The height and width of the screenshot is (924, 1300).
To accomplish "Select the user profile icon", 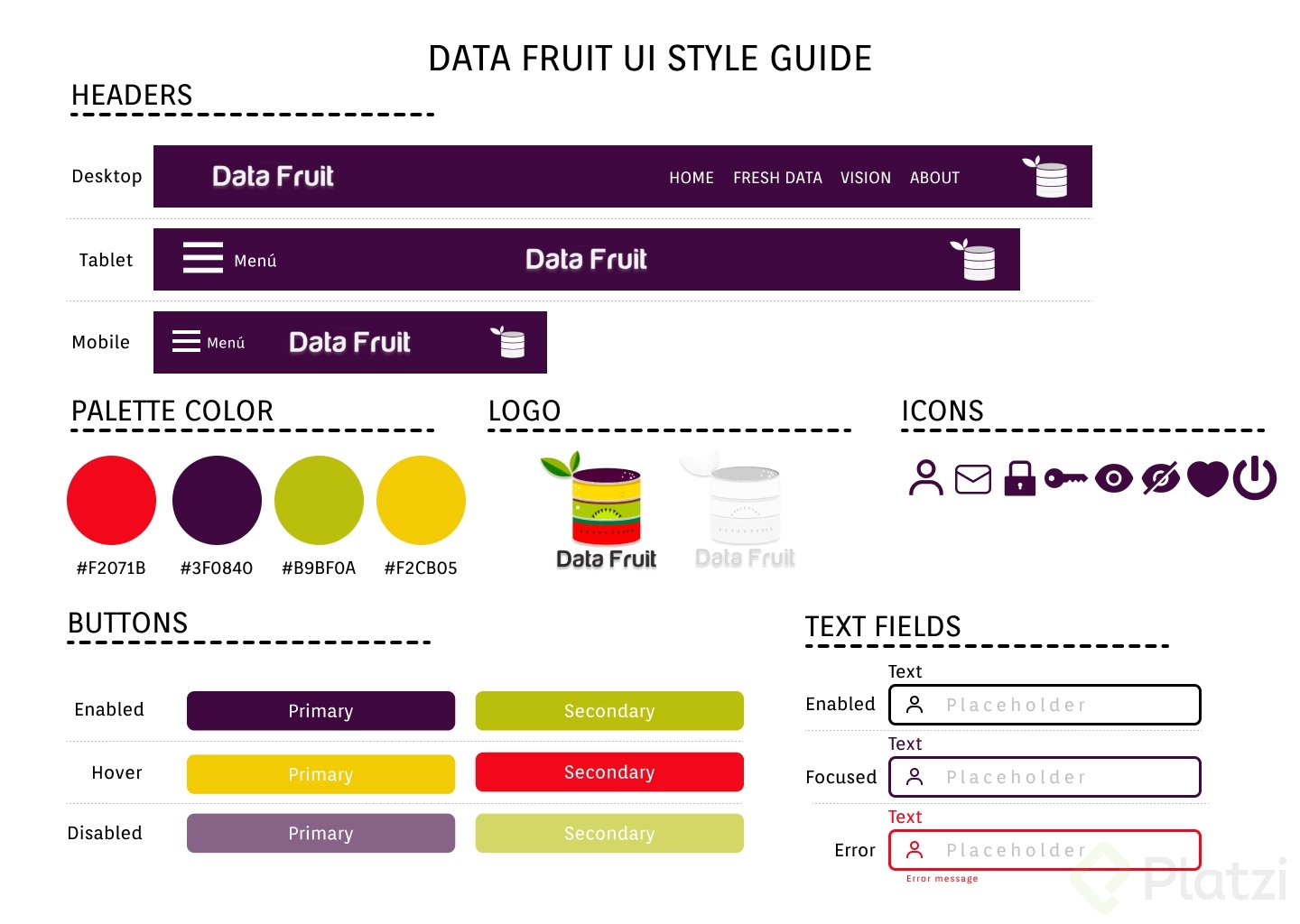I will (x=926, y=478).
